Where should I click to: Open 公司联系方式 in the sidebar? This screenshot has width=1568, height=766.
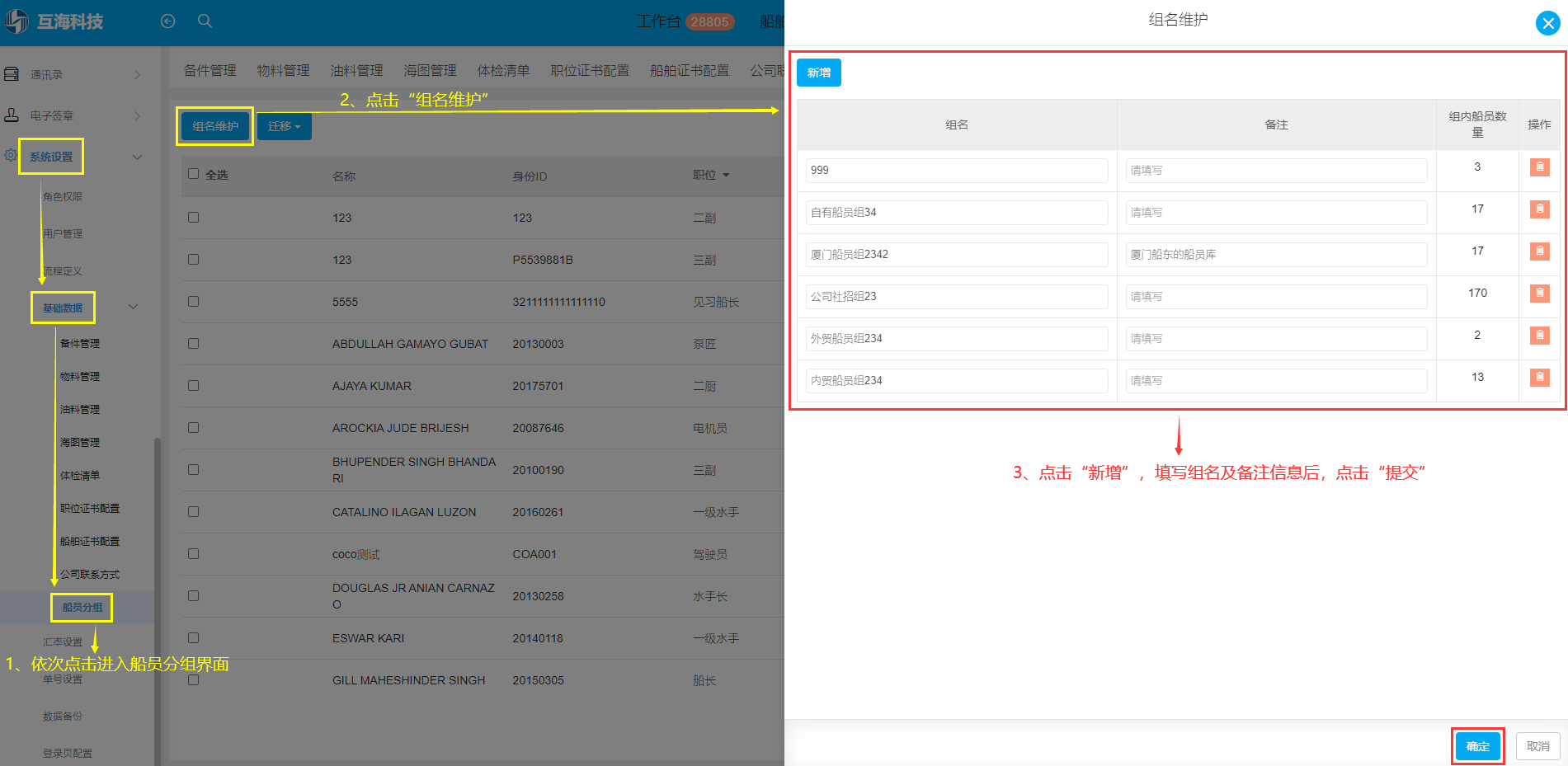(x=89, y=574)
